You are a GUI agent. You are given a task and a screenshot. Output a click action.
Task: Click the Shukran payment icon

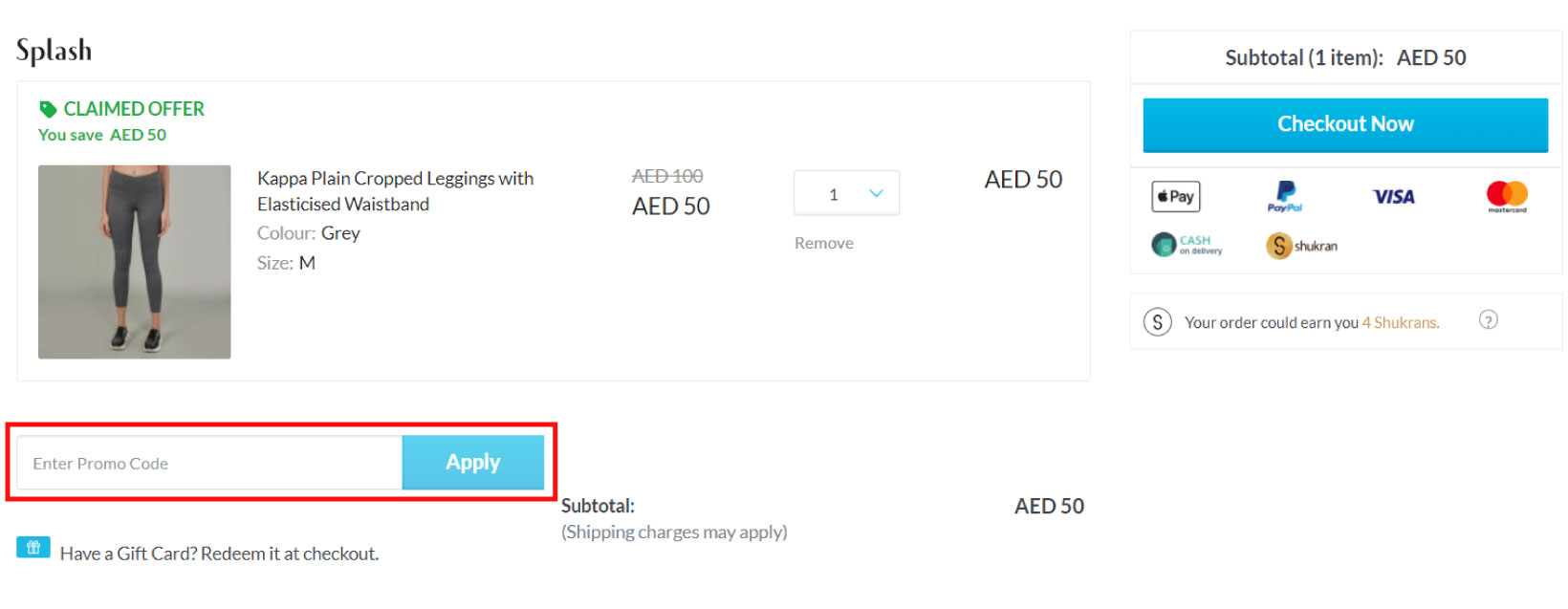tap(1299, 246)
